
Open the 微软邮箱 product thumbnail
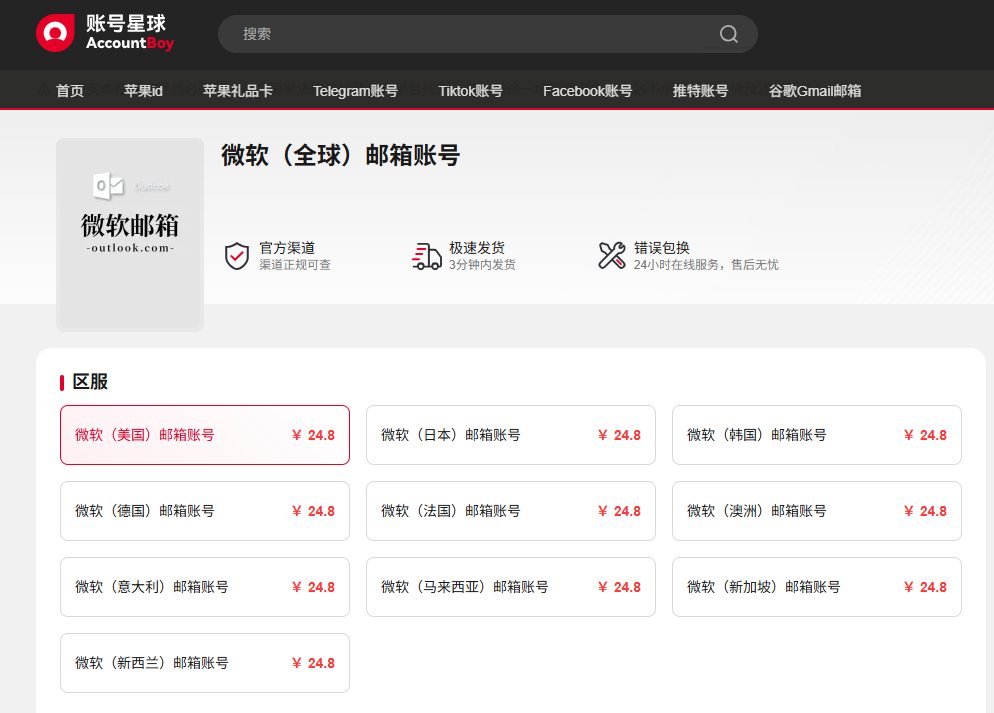[130, 234]
